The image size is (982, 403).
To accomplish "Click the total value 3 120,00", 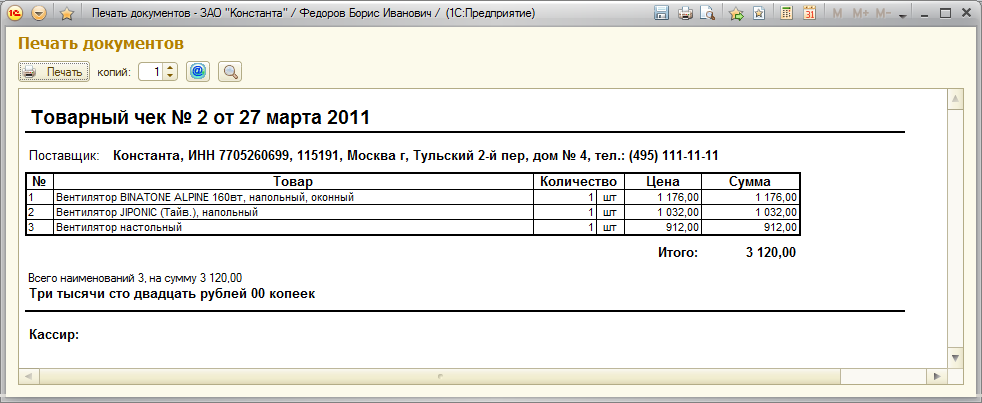I will pos(771,253).
